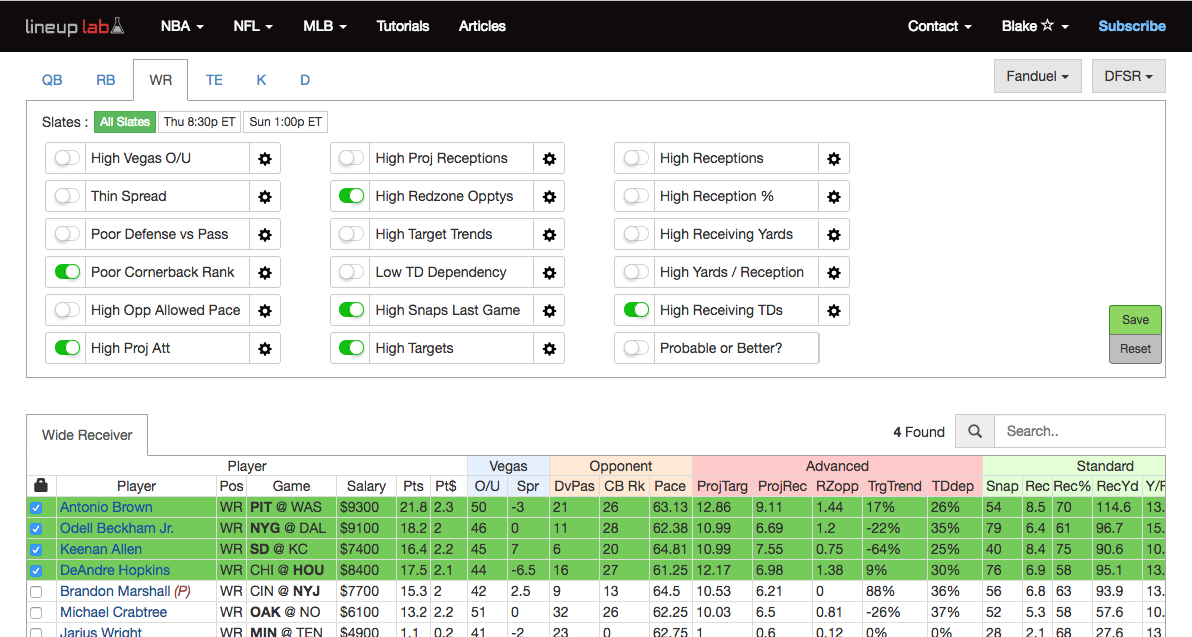Open the DFSR projections dropdown
Viewport: 1192px width, 637px height.
point(1128,76)
